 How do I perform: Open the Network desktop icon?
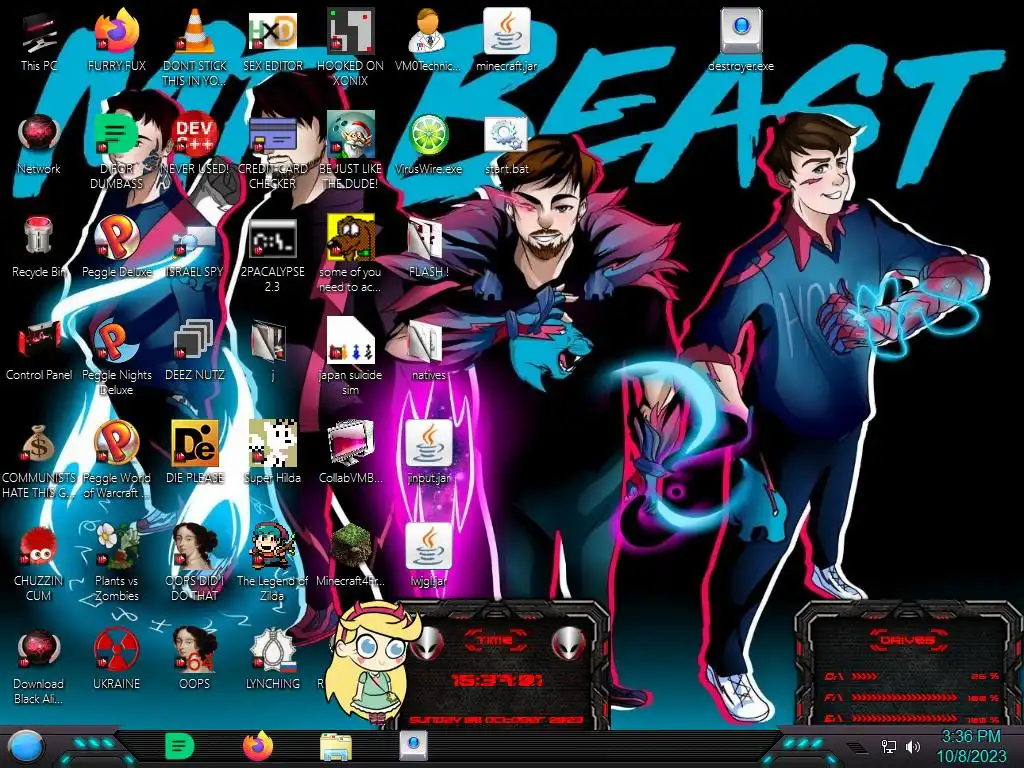pyautogui.click(x=39, y=144)
